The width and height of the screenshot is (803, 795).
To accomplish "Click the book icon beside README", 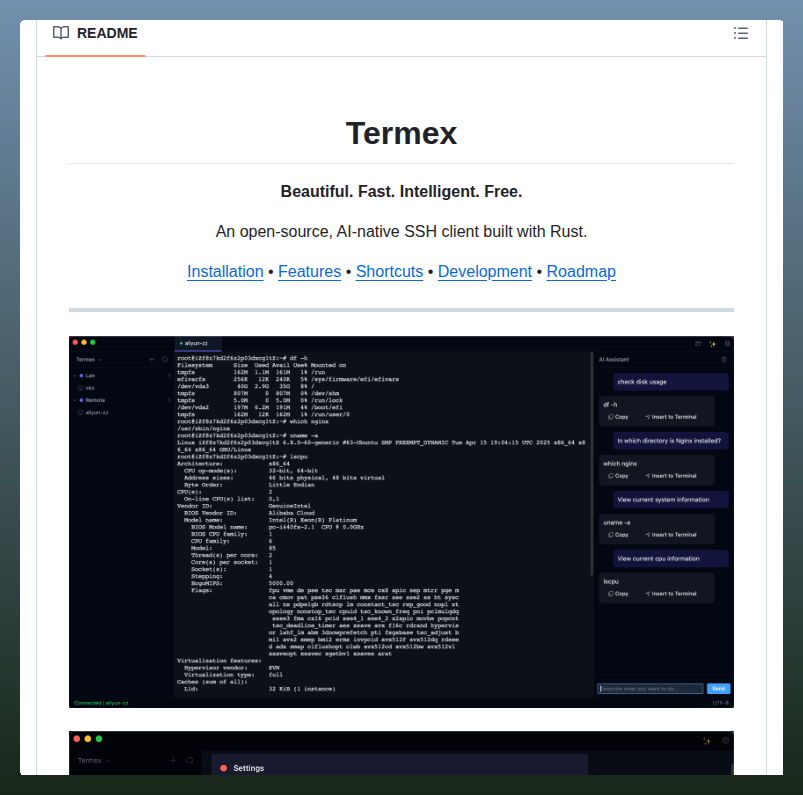I will (61, 33).
